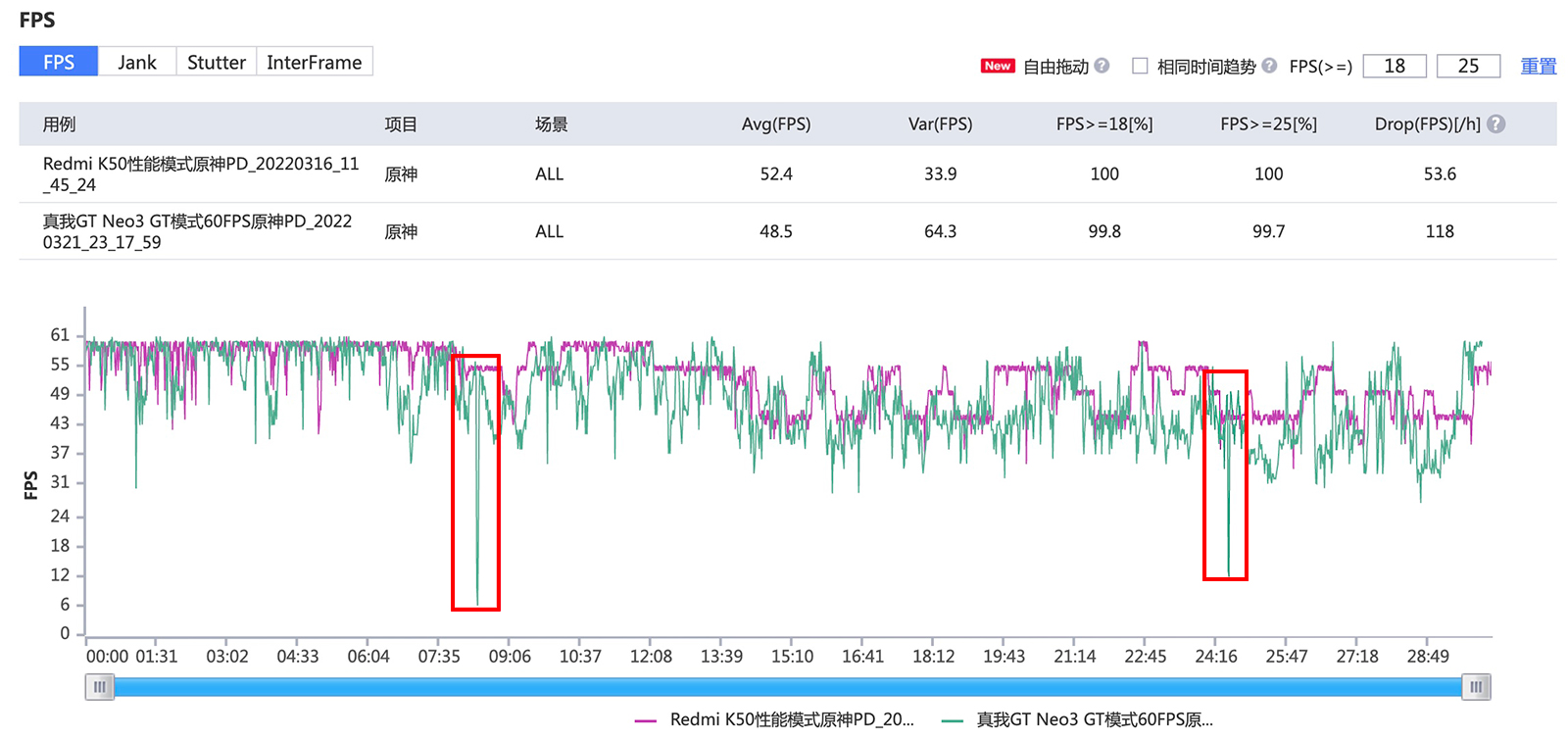Click the FPS threshold field showing 25

[x=1468, y=66]
